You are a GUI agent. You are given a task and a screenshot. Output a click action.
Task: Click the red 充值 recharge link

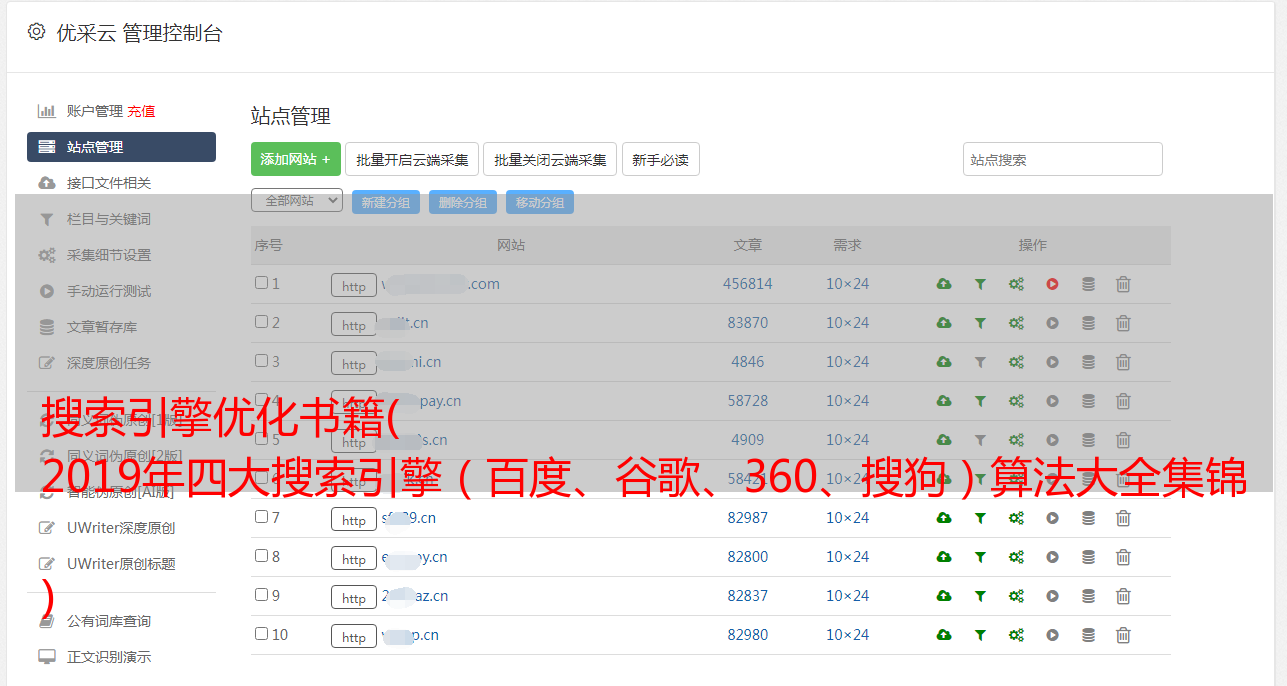click(x=141, y=111)
